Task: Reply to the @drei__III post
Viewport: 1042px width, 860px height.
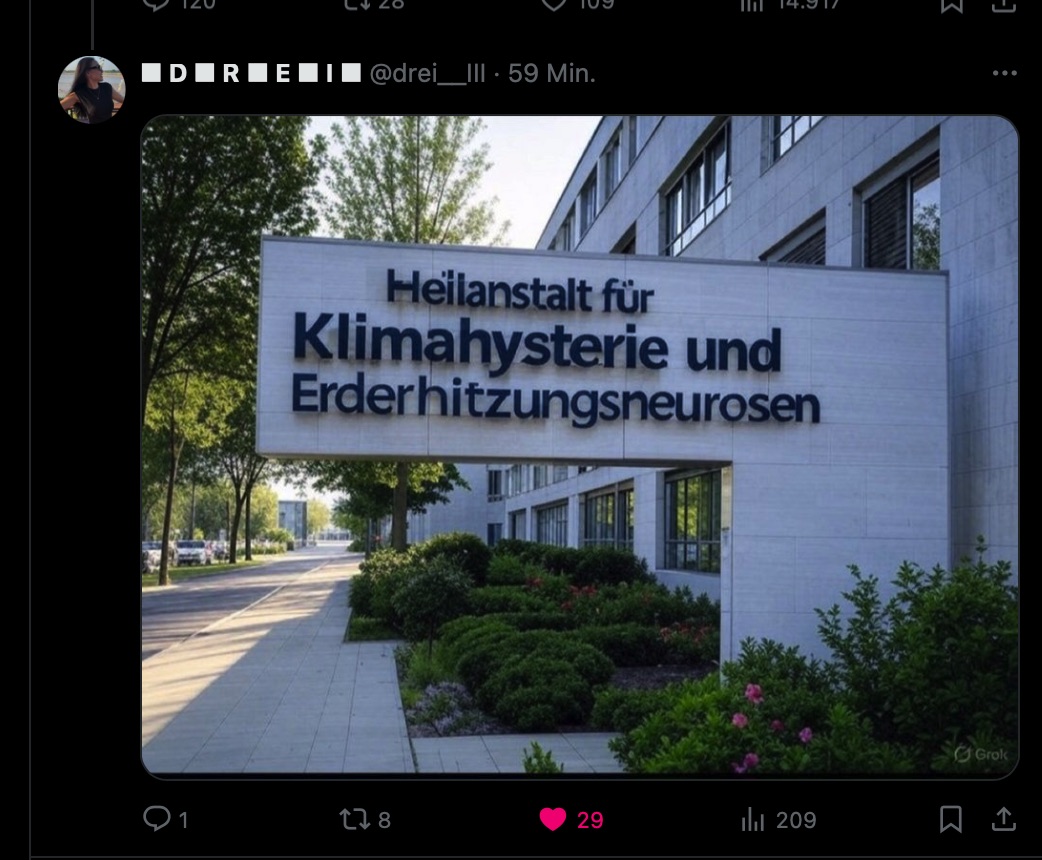Action: [165, 819]
